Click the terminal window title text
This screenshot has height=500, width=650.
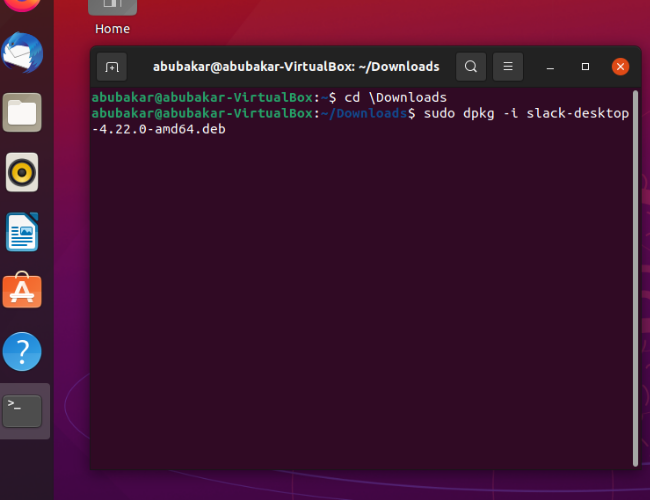pos(295,67)
